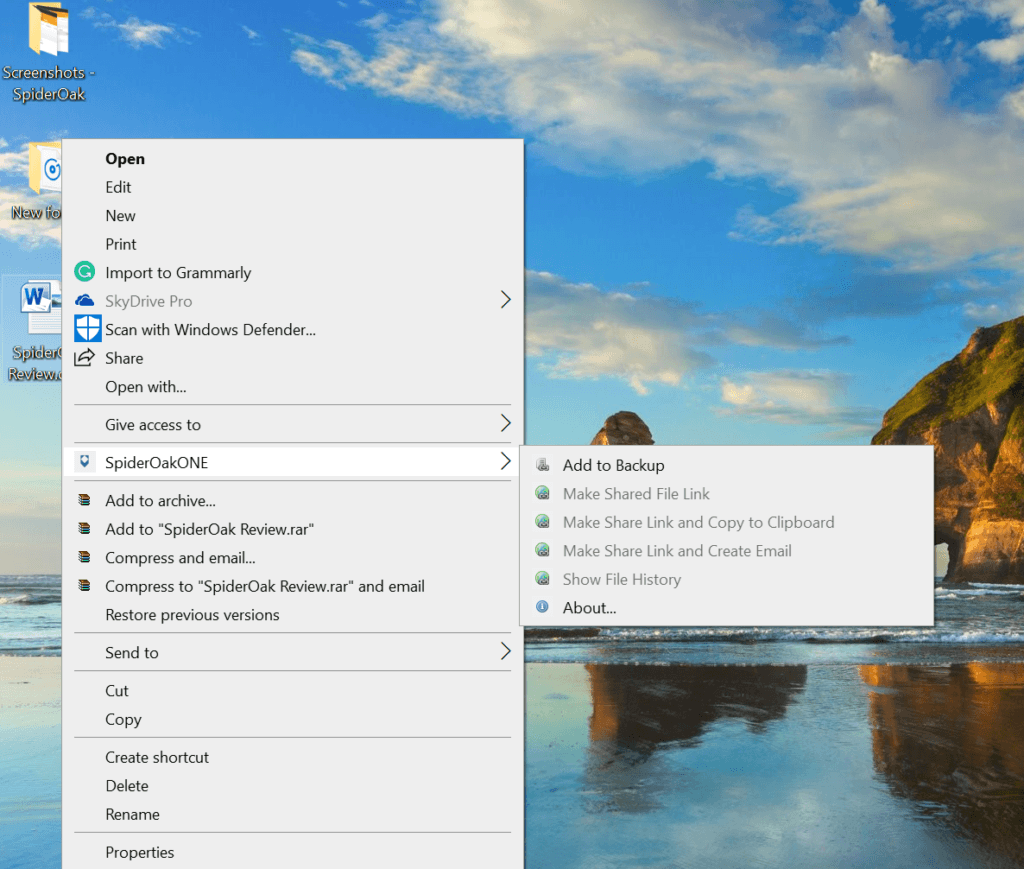
Task: Select Create shortcut
Action: [x=293, y=757]
